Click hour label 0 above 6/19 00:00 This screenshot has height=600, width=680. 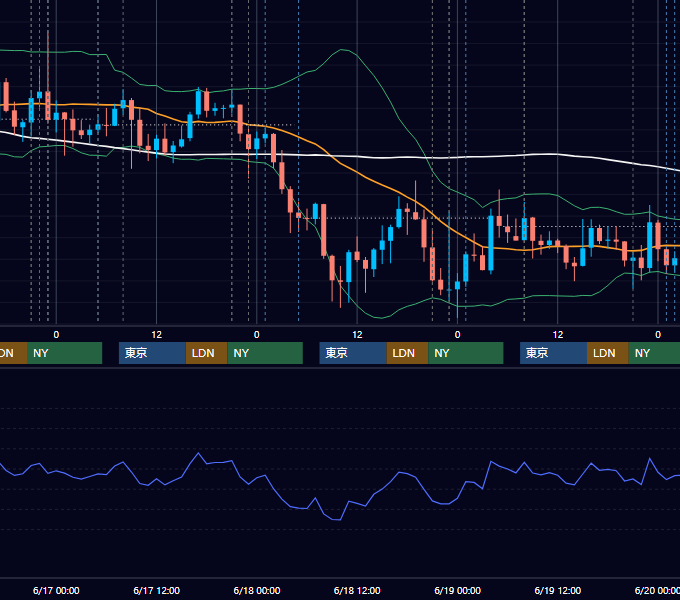(x=458, y=335)
